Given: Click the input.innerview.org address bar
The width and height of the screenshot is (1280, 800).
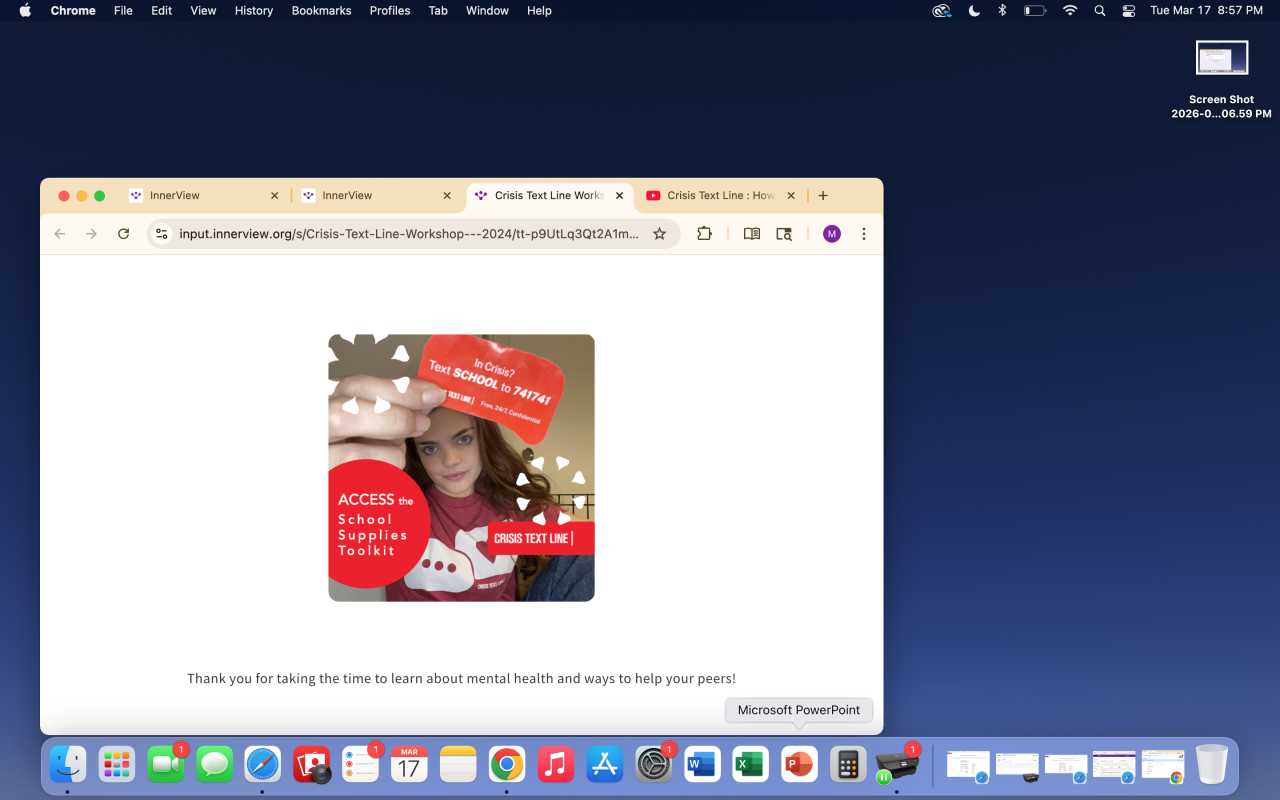Looking at the screenshot, I should (x=409, y=234).
